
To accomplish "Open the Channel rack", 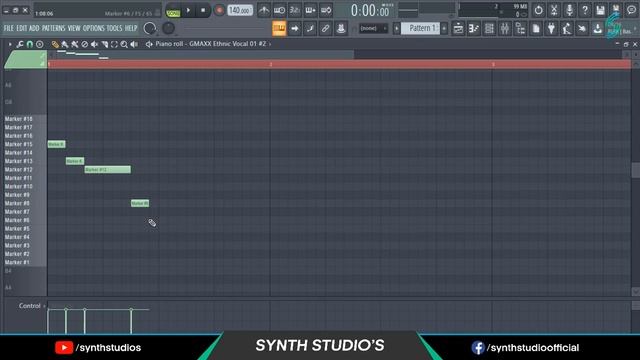I will tap(489, 29).
